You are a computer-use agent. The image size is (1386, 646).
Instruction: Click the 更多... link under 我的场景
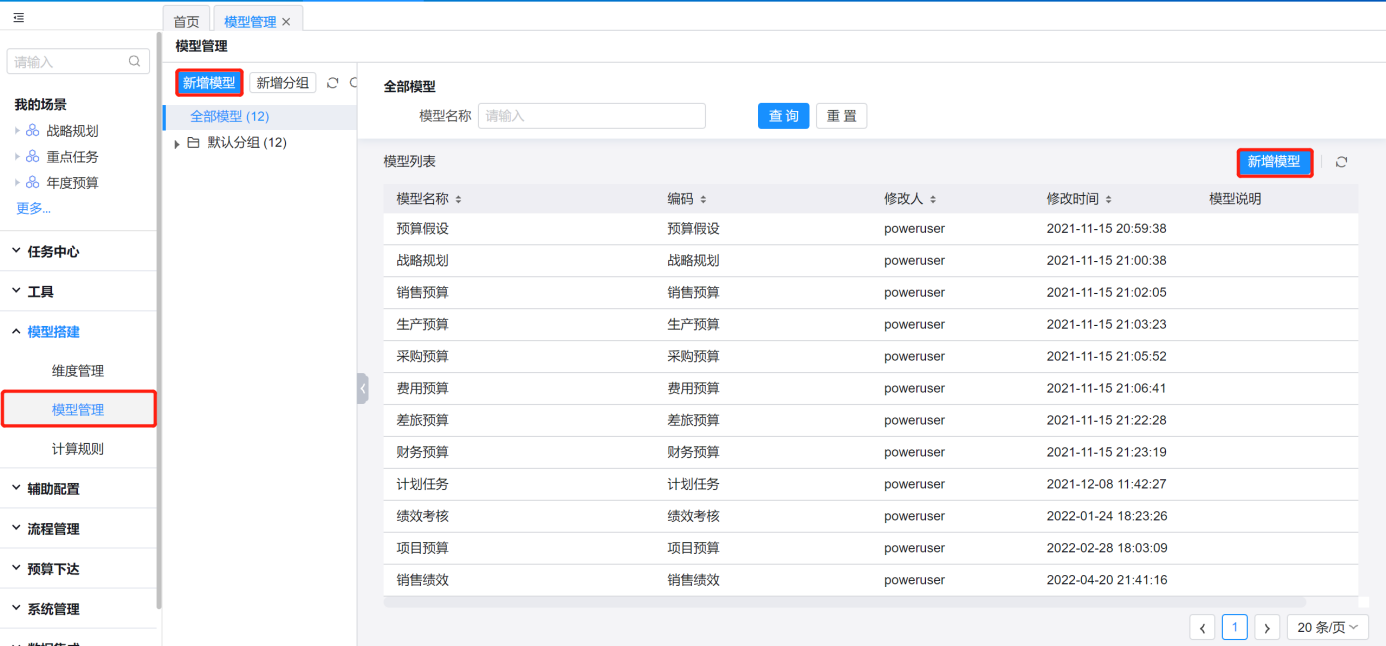click(33, 208)
